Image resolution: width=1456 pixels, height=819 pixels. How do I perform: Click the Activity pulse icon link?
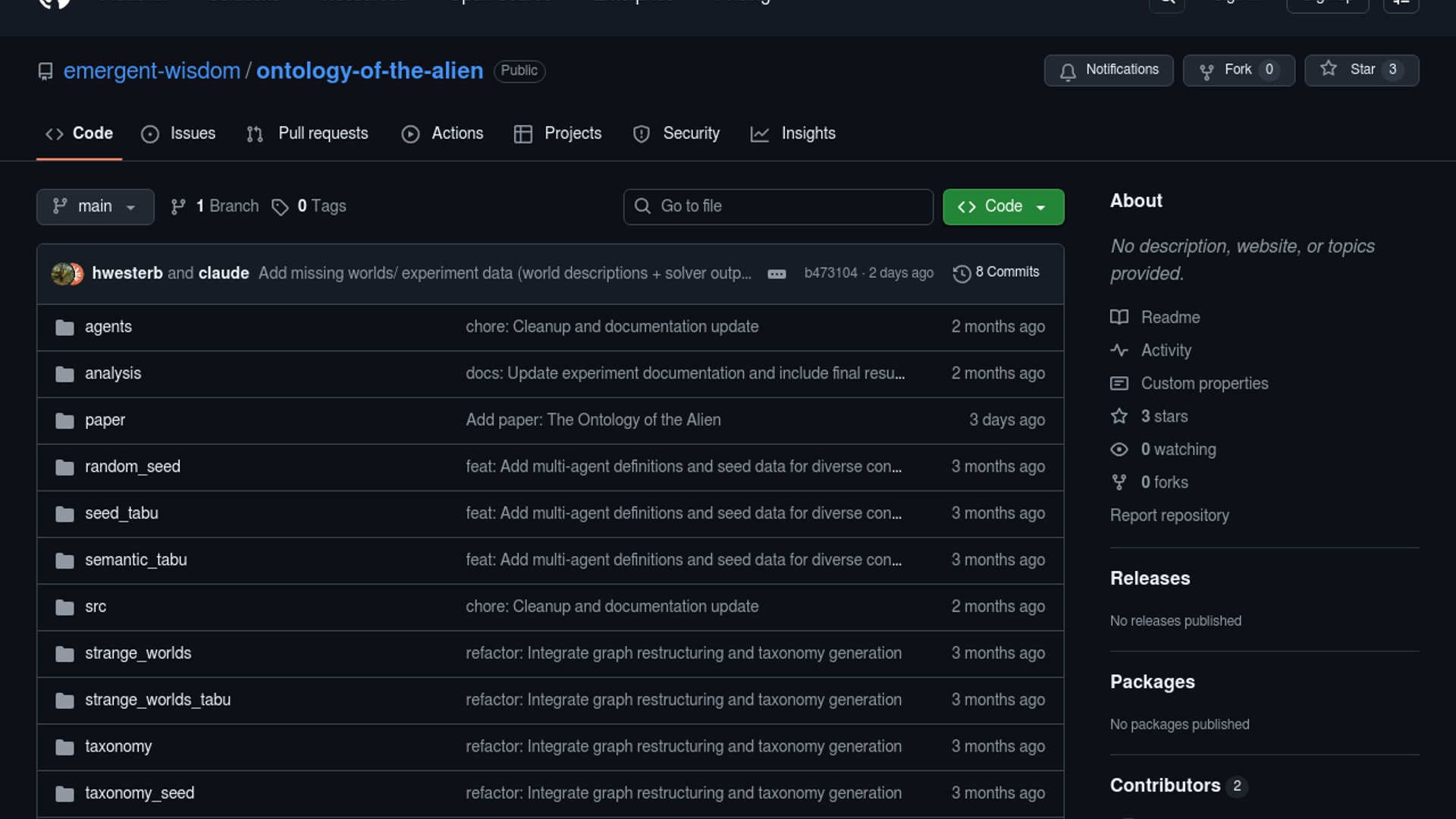tap(1119, 350)
